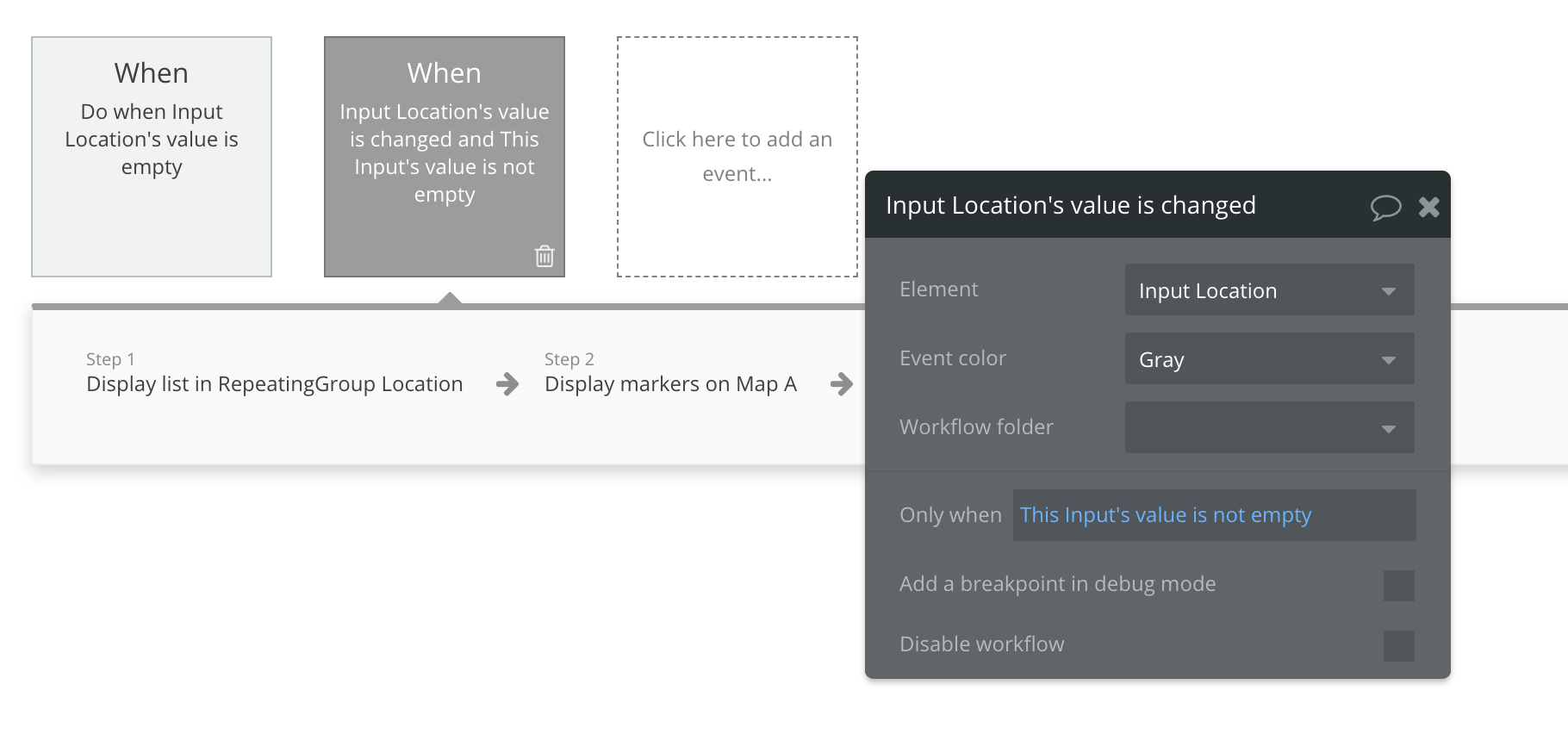Enable the debug mode breakpoint checkbox

(1398, 586)
